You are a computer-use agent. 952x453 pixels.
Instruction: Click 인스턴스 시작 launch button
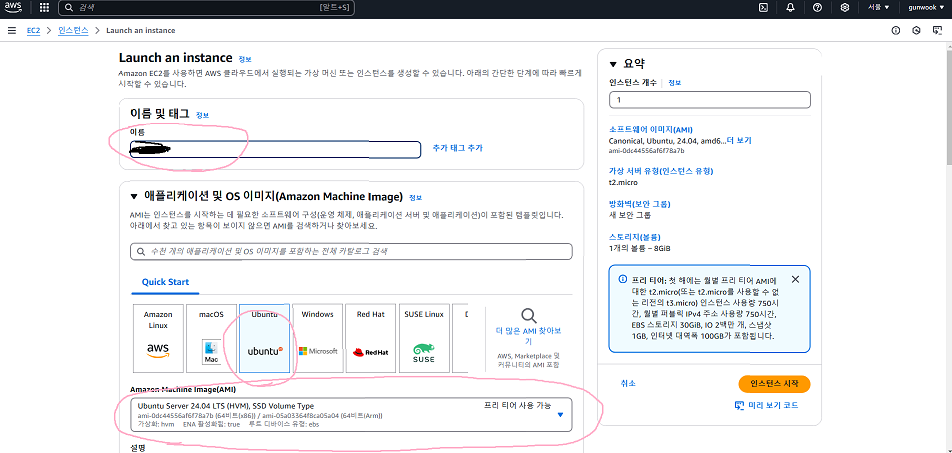tap(774, 384)
